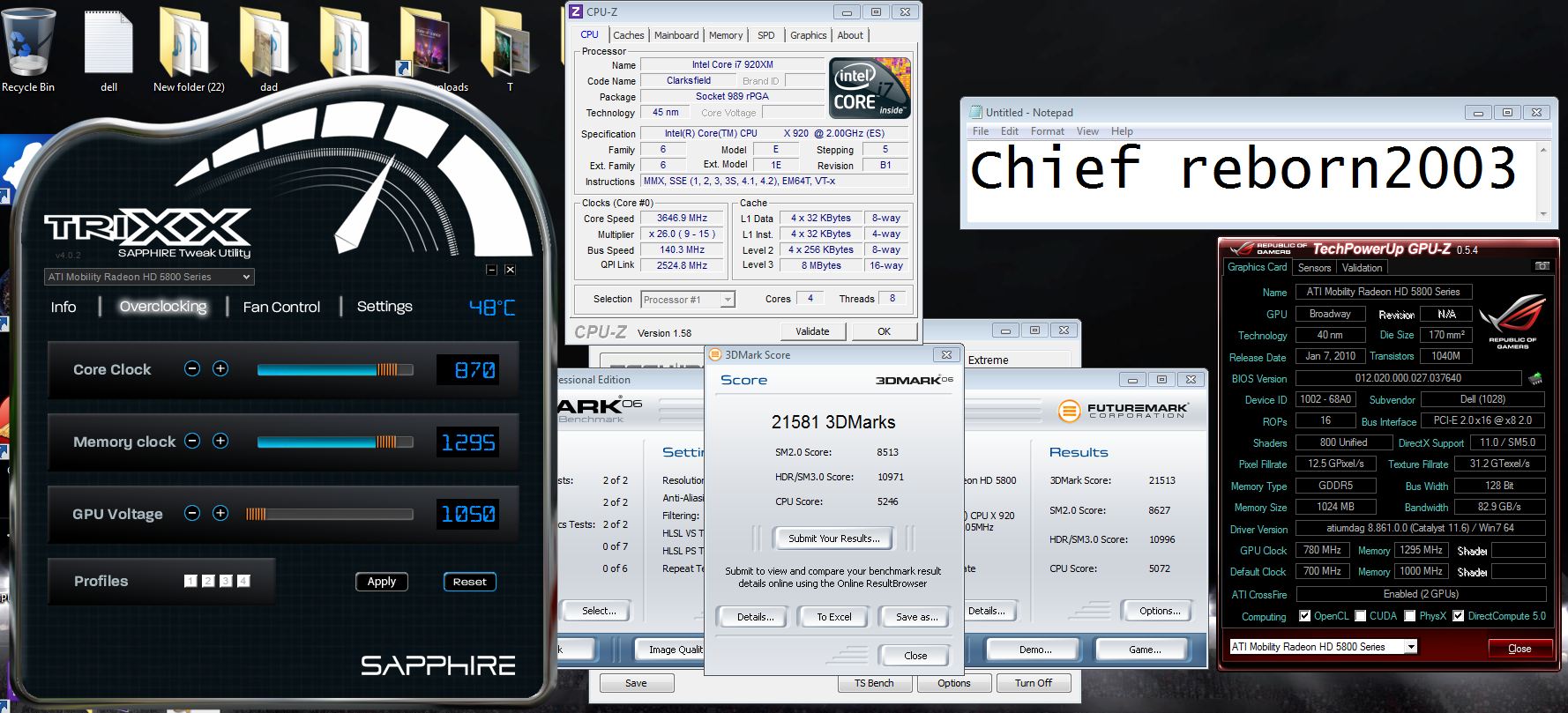
Task: Click the Notepad text area
Action: [x=1252, y=182]
